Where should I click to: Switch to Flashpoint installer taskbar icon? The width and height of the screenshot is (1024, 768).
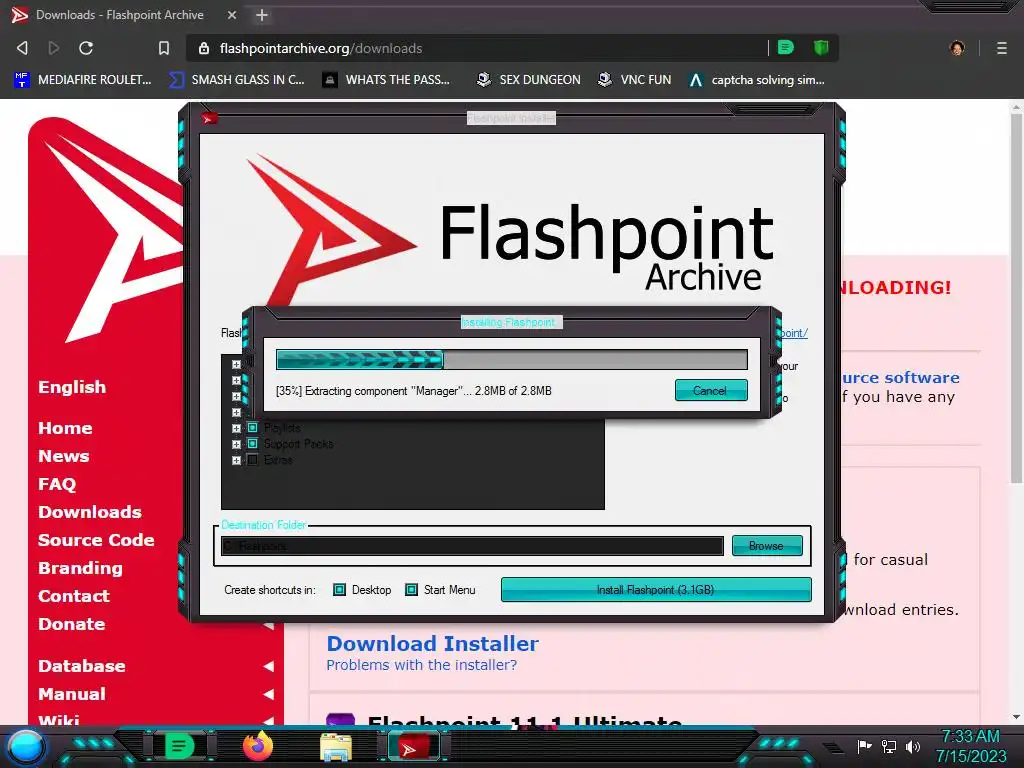click(415, 746)
